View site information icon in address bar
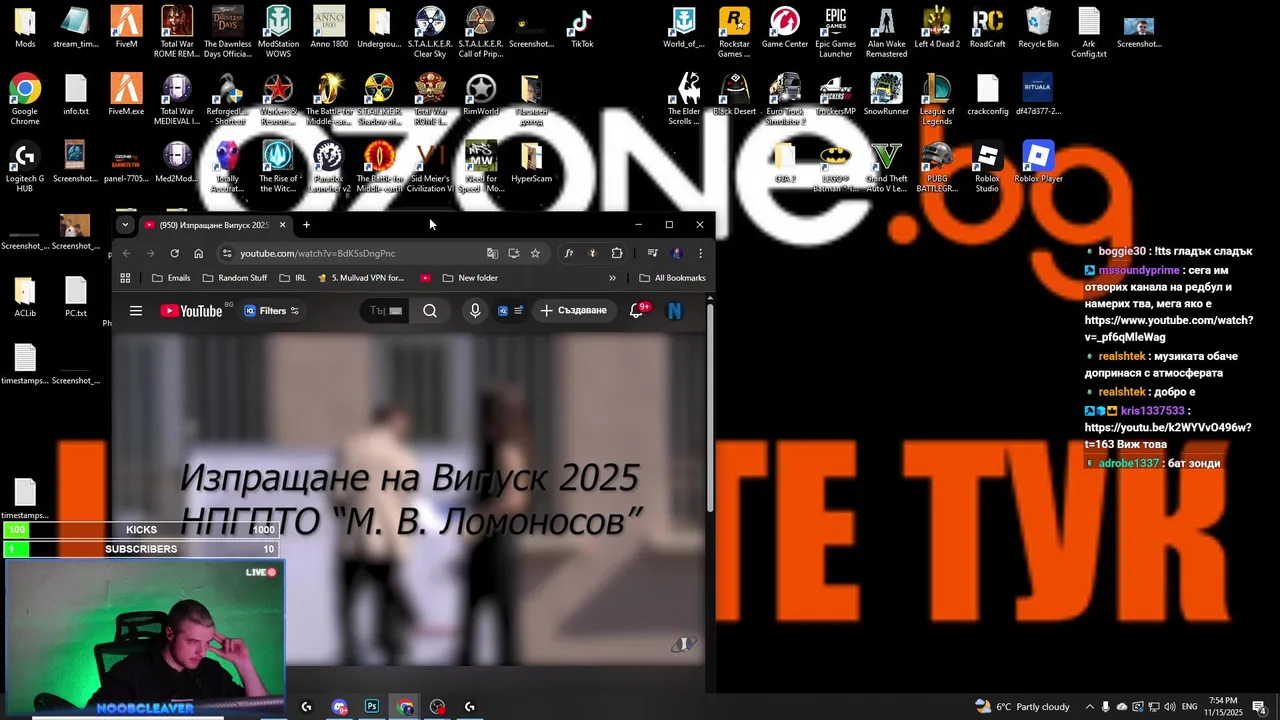Viewport: 1280px width, 720px height. coord(227,253)
